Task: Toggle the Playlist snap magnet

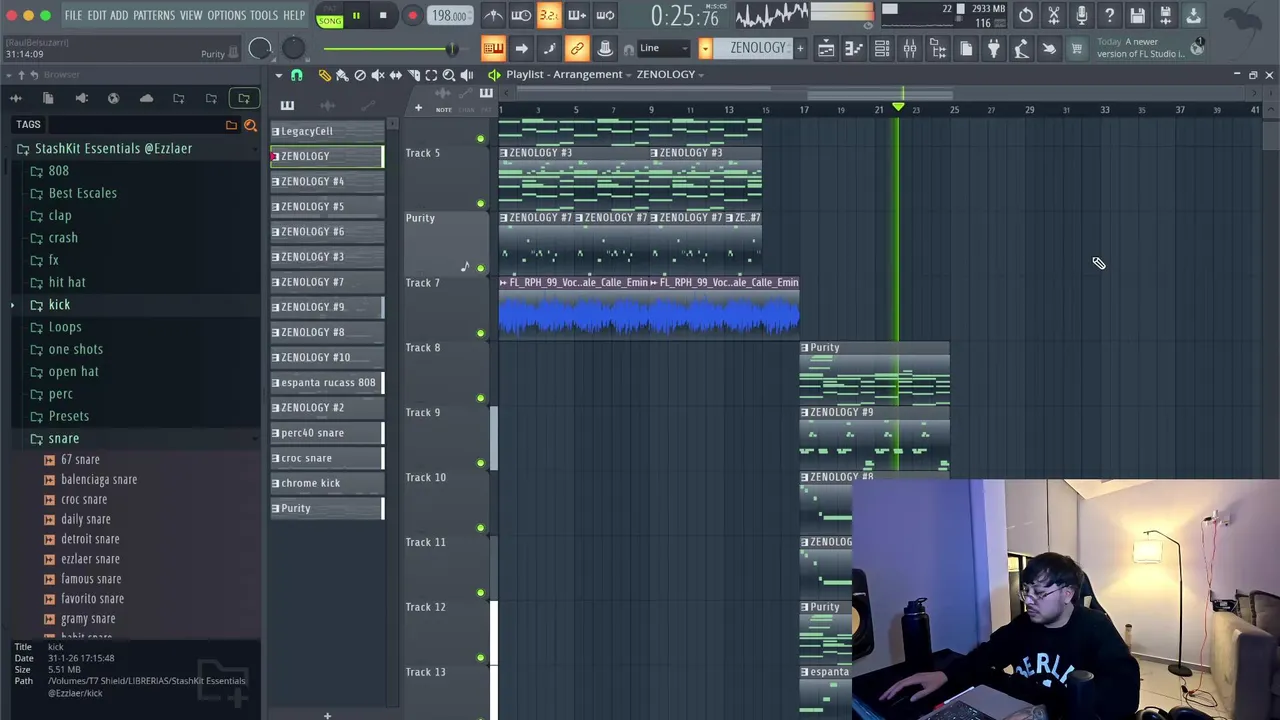Action: click(297, 75)
